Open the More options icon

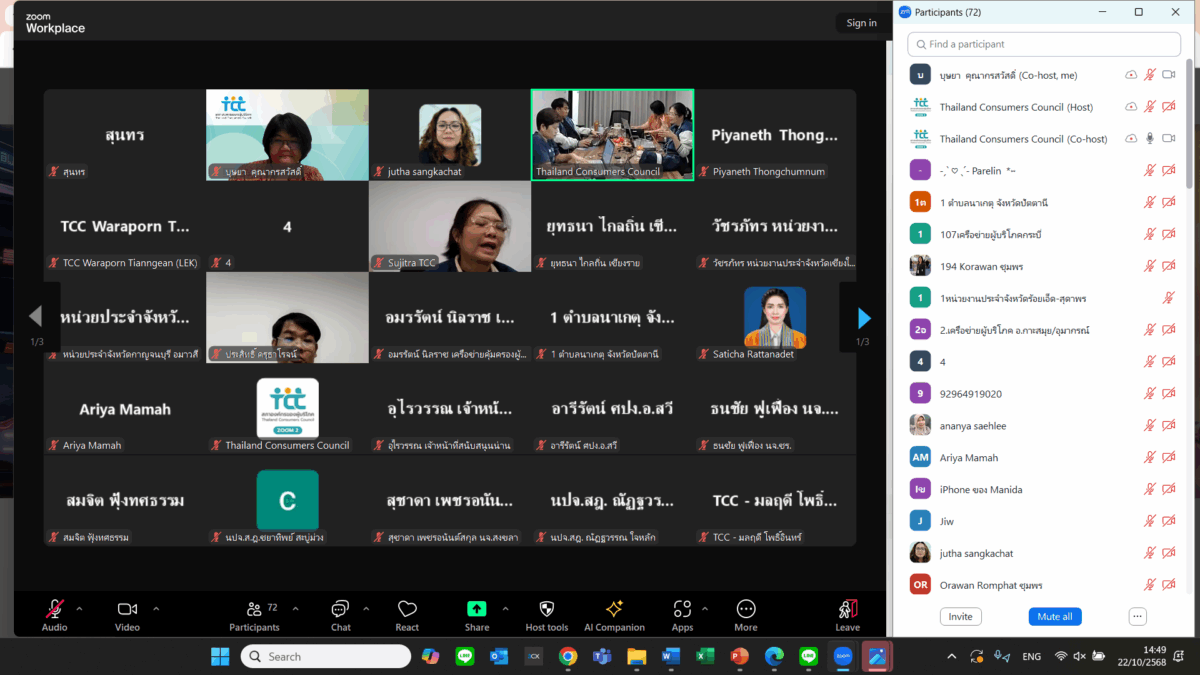click(x=746, y=609)
